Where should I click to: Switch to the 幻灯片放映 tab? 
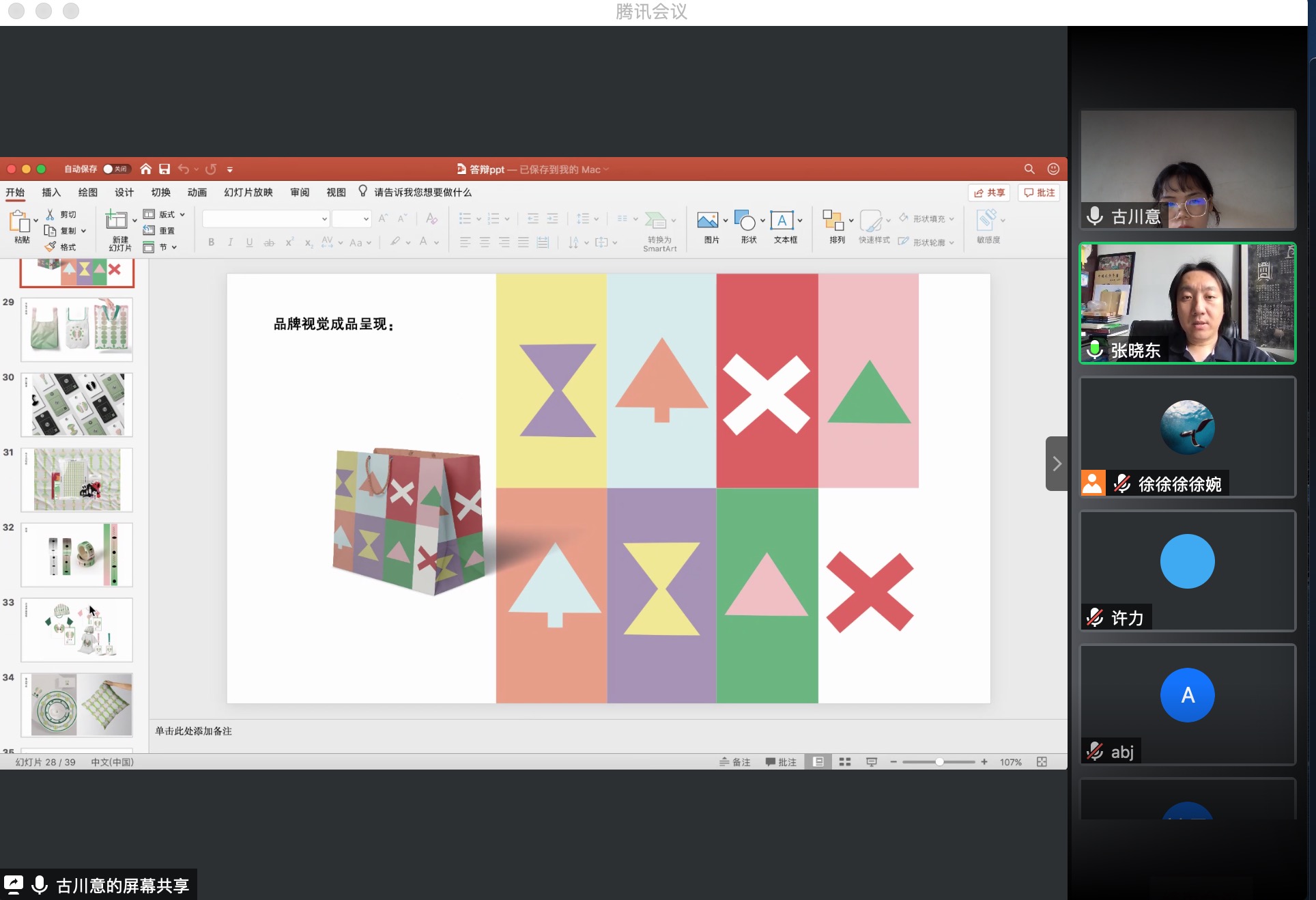pyautogui.click(x=248, y=193)
